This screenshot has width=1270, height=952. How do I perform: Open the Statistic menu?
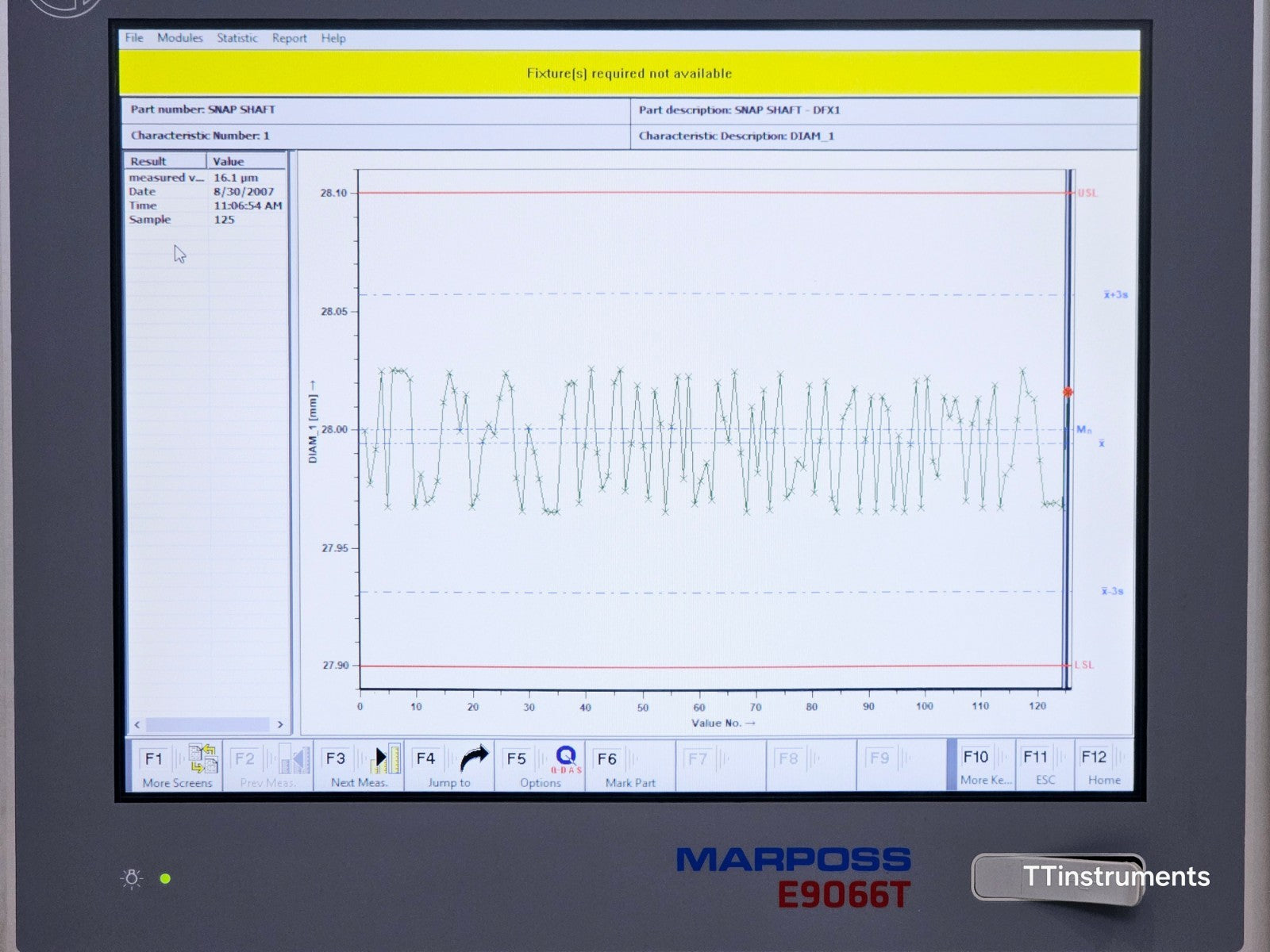[x=237, y=38]
